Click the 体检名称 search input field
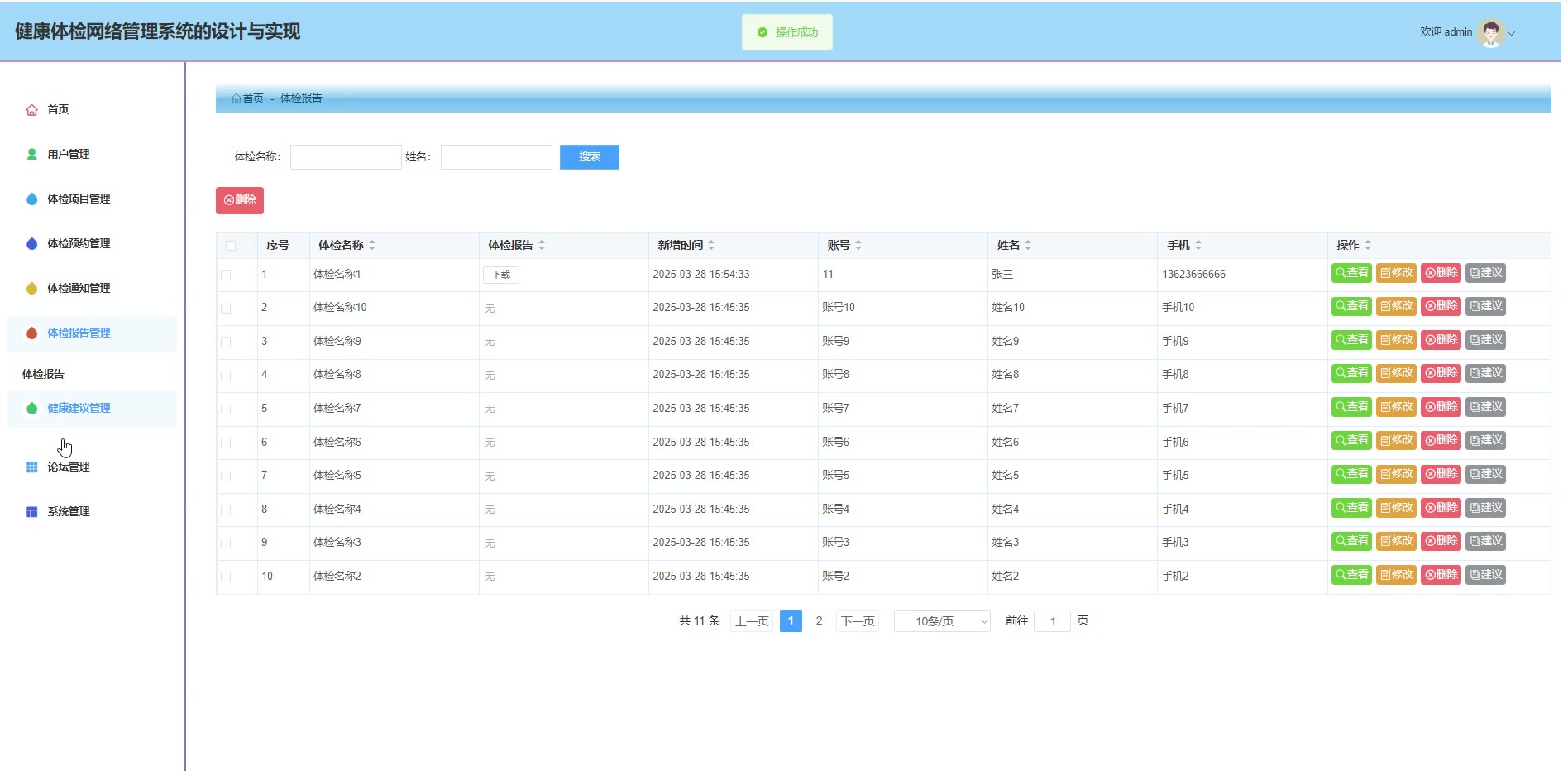 (346, 157)
